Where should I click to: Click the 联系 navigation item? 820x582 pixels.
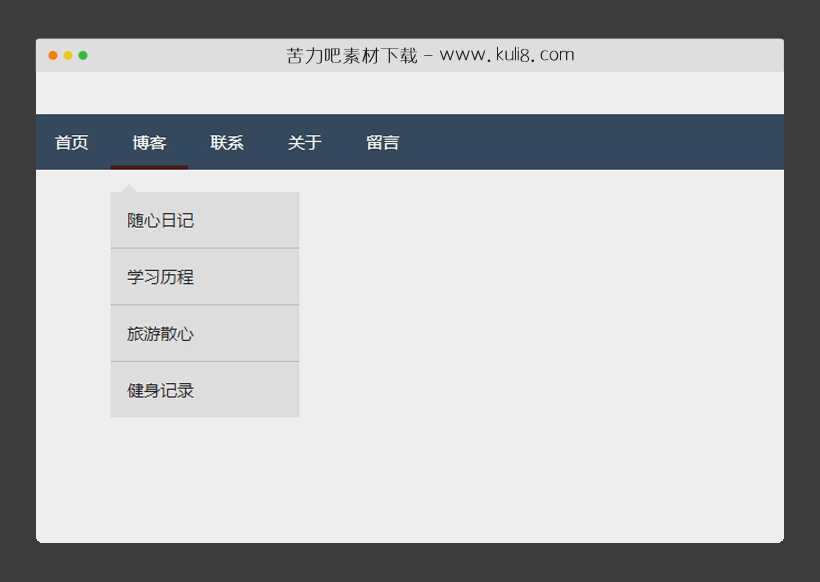pyautogui.click(x=226, y=142)
